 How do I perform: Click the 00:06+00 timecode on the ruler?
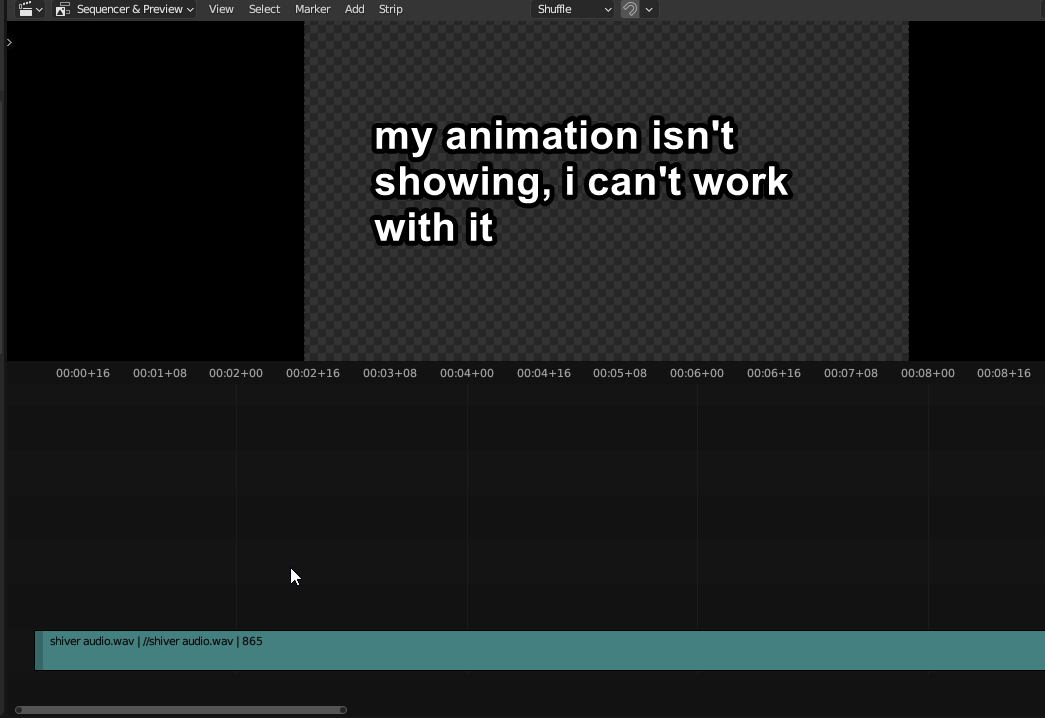pyautogui.click(x=696, y=373)
